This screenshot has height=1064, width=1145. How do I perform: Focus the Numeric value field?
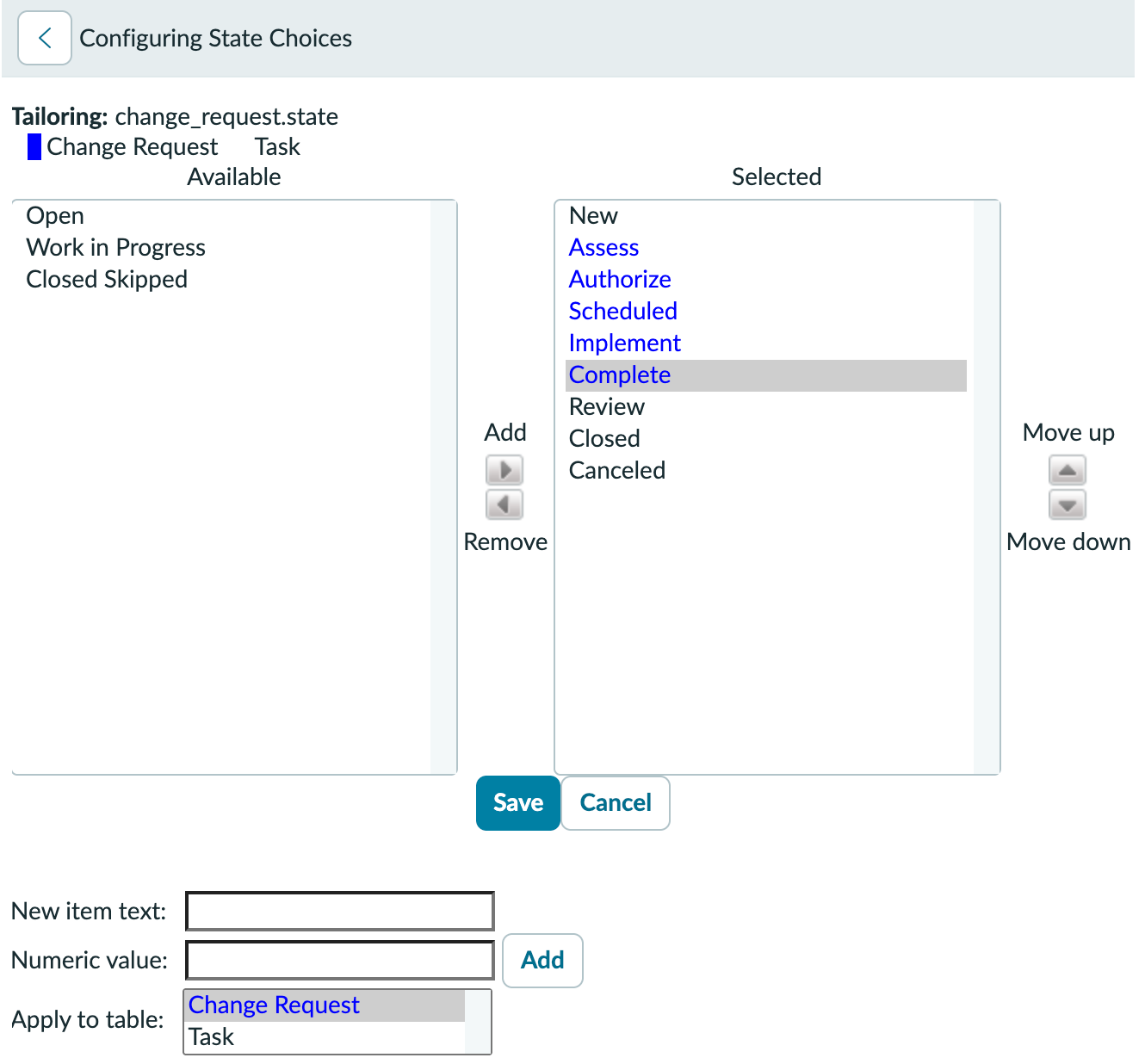pyautogui.click(x=340, y=961)
